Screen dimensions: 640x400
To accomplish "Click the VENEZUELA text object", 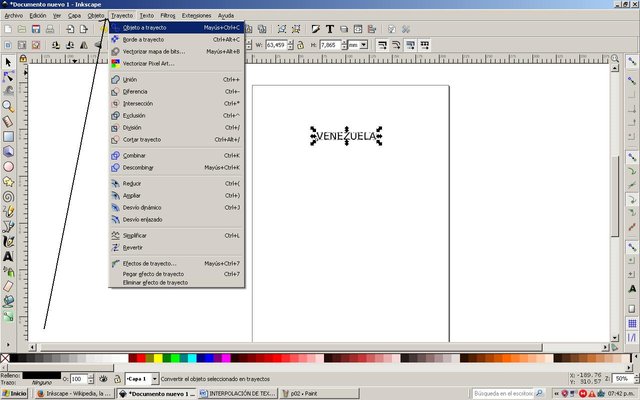I will (x=347, y=136).
